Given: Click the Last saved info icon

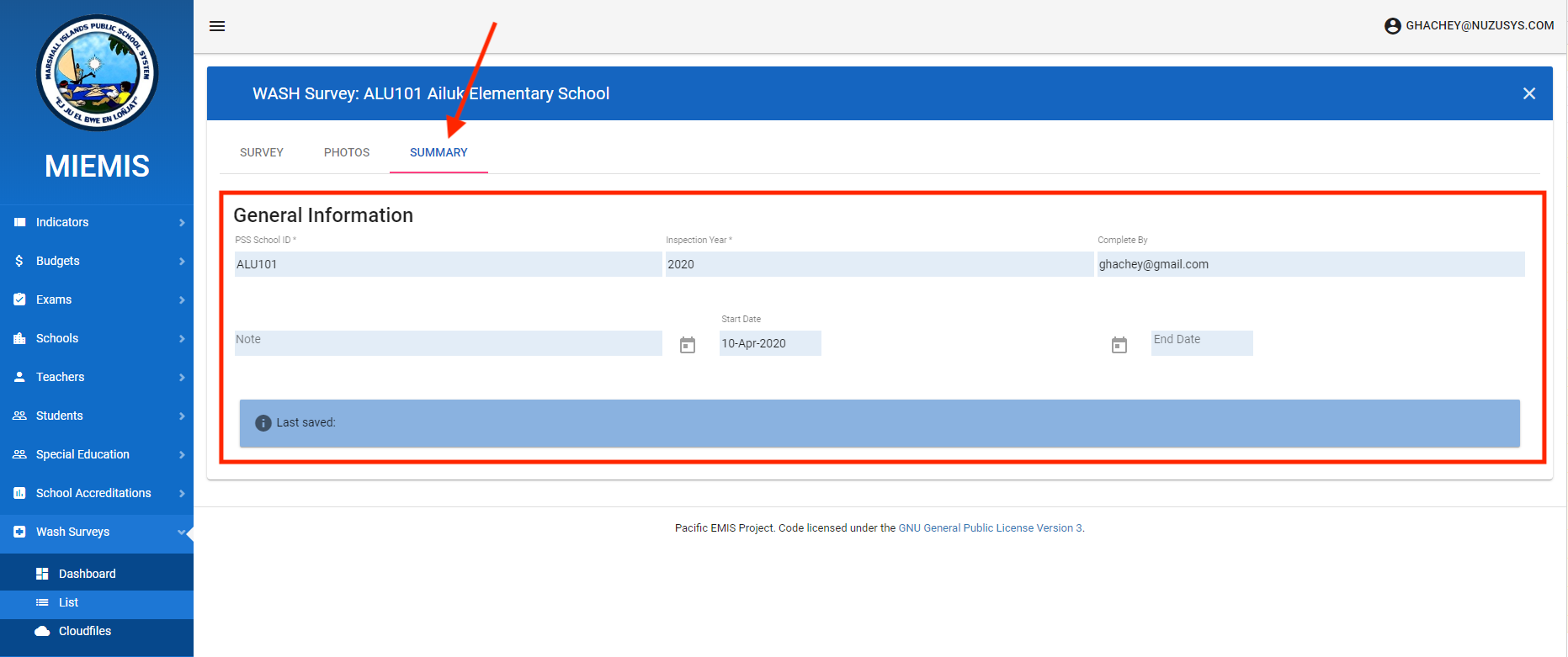Looking at the screenshot, I should click(263, 423).
